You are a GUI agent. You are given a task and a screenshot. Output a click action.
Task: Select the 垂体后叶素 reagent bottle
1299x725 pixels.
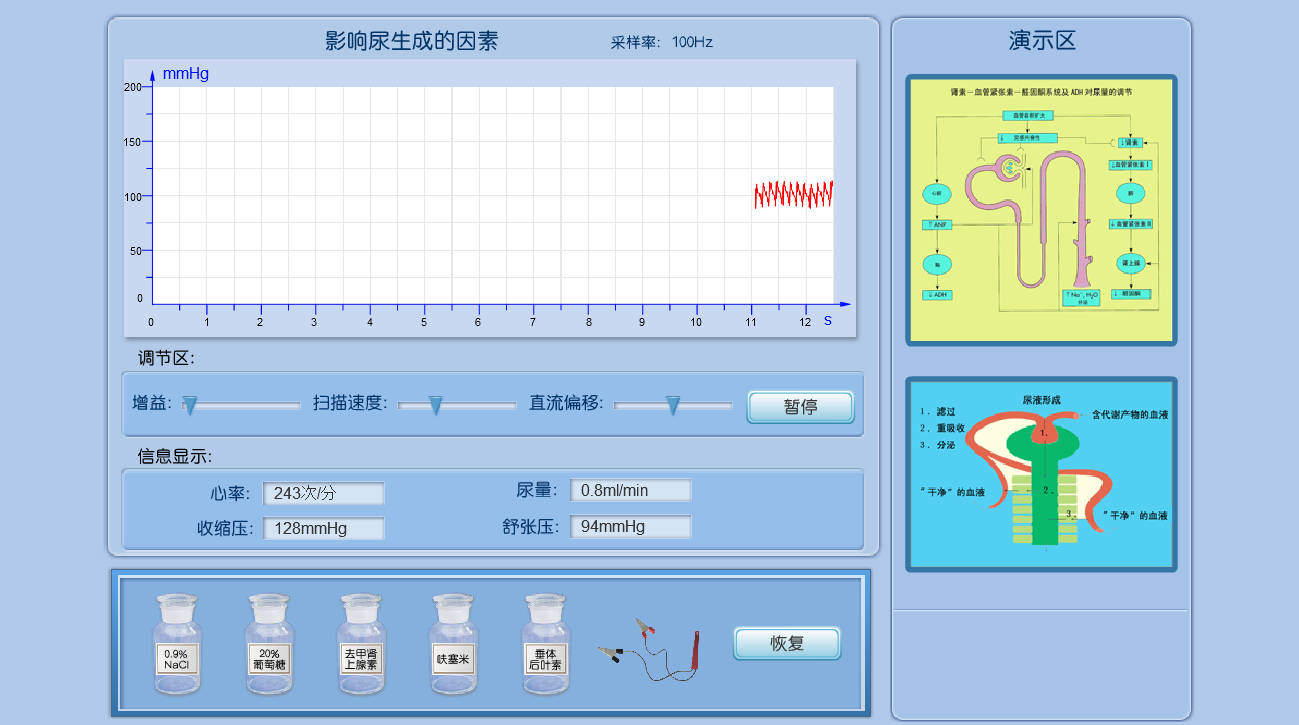(545, 645)
